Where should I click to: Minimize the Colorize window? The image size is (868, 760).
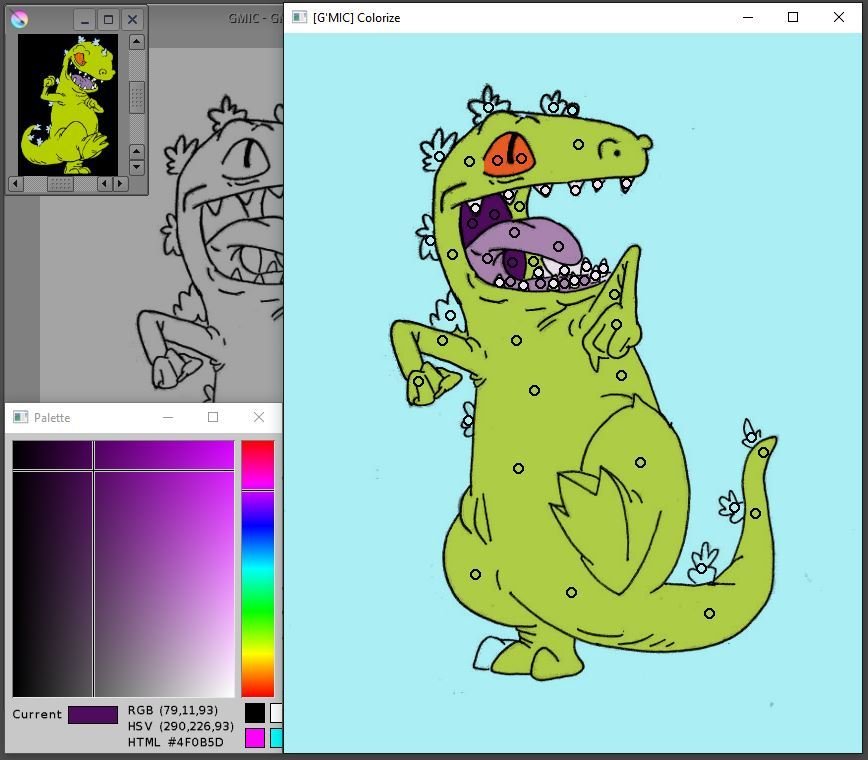[747, 17]
